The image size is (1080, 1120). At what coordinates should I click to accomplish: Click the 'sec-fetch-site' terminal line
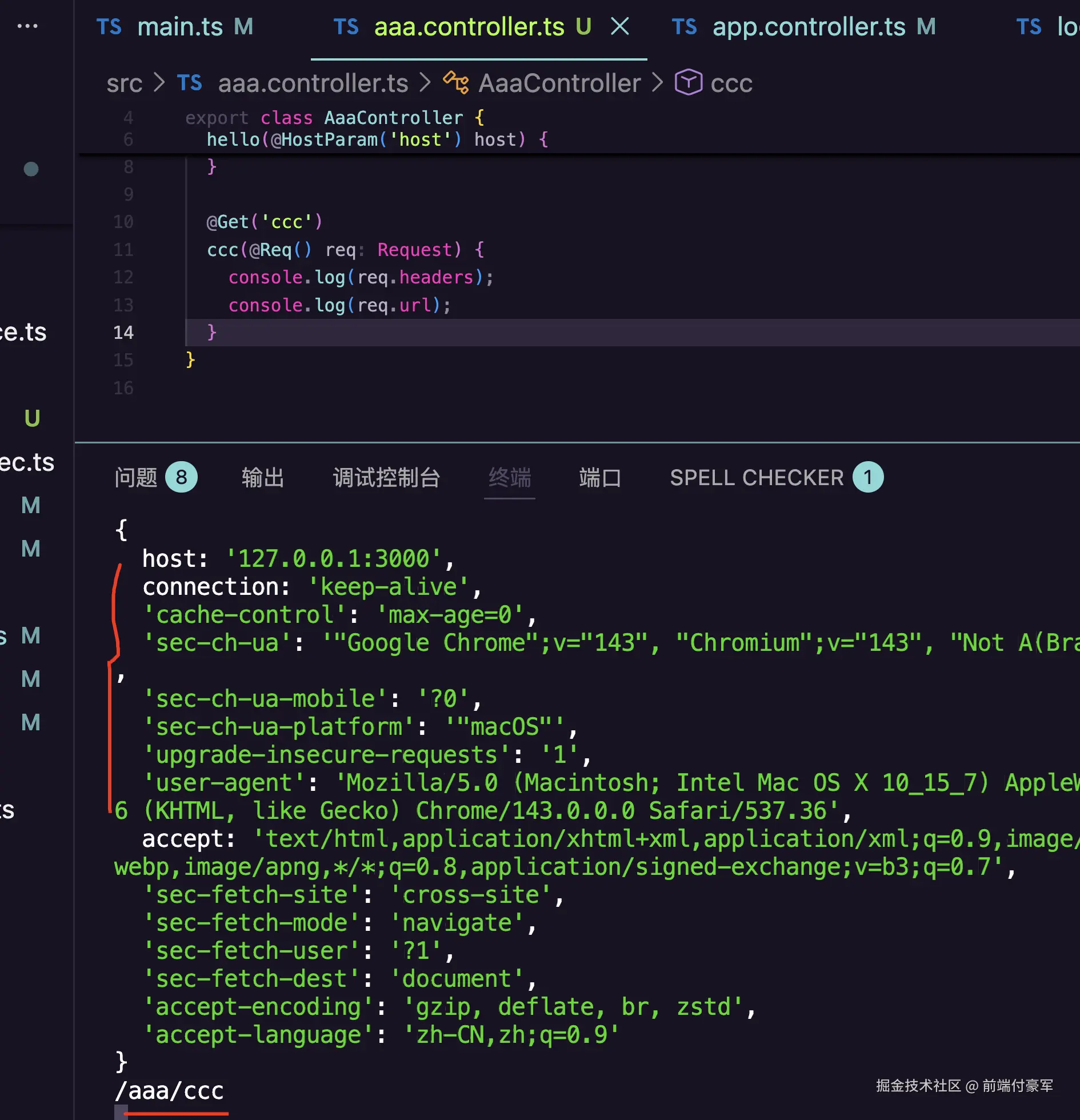point(353,894)
